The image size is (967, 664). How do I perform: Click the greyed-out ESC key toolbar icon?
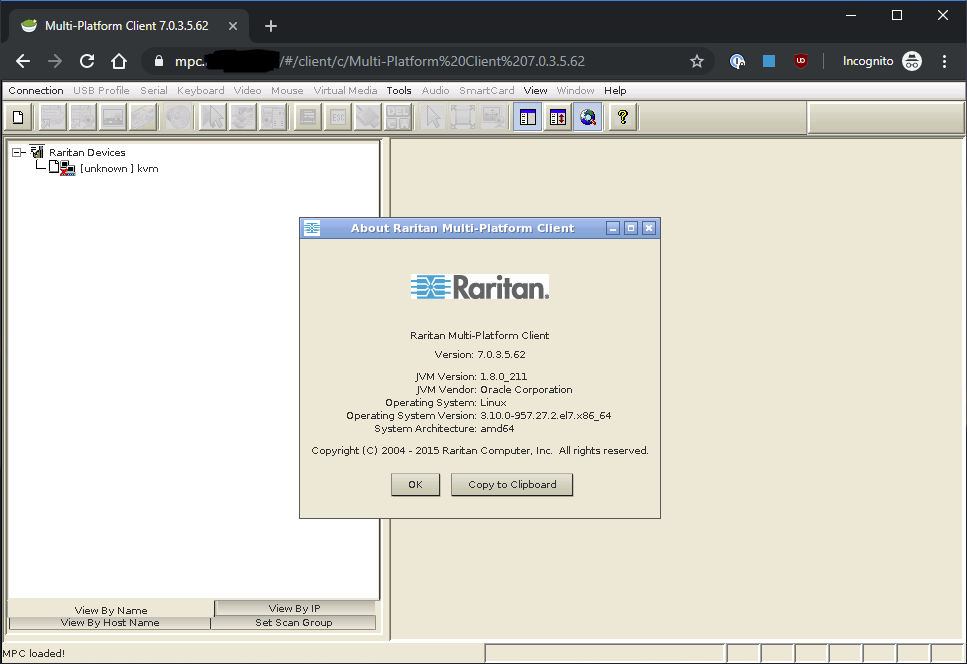[338, 117]
